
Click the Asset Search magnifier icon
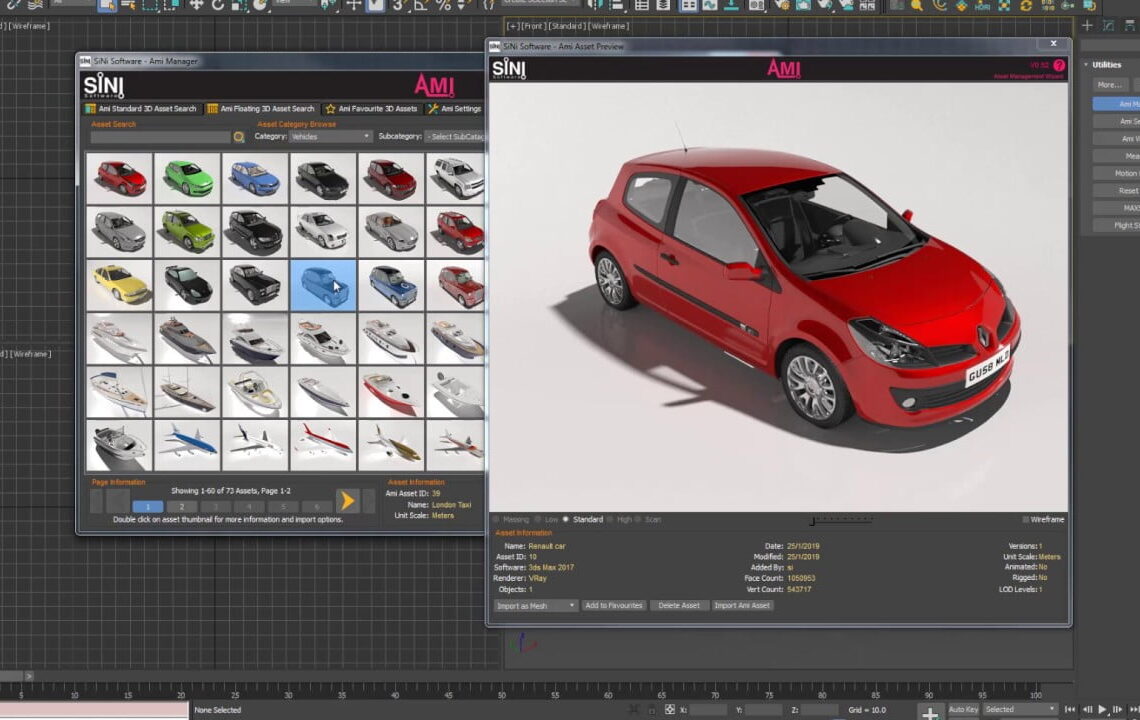tap(237, 136)
